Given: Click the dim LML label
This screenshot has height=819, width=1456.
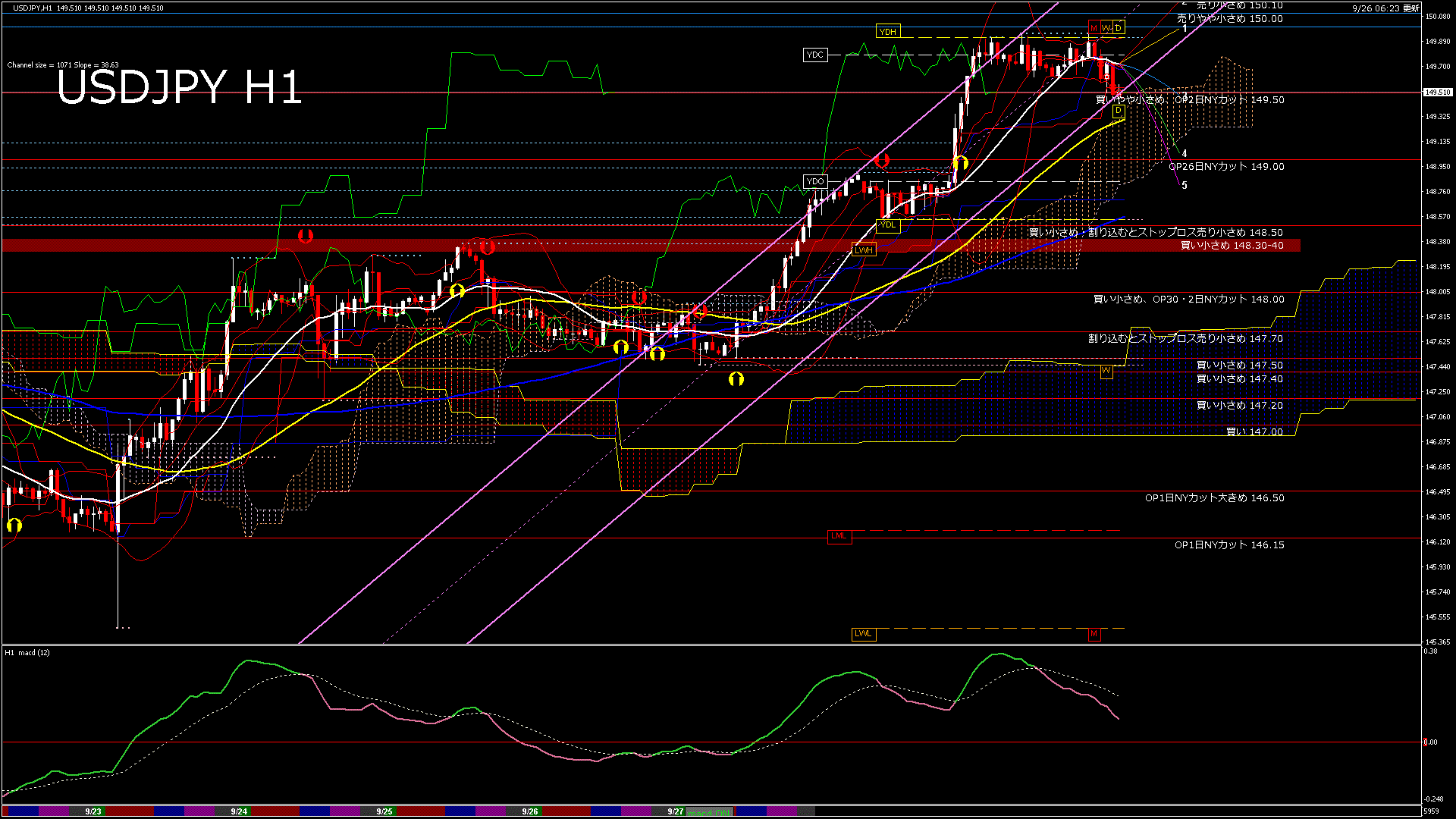Looking at the screenshot, I should (x=839, y=536).
